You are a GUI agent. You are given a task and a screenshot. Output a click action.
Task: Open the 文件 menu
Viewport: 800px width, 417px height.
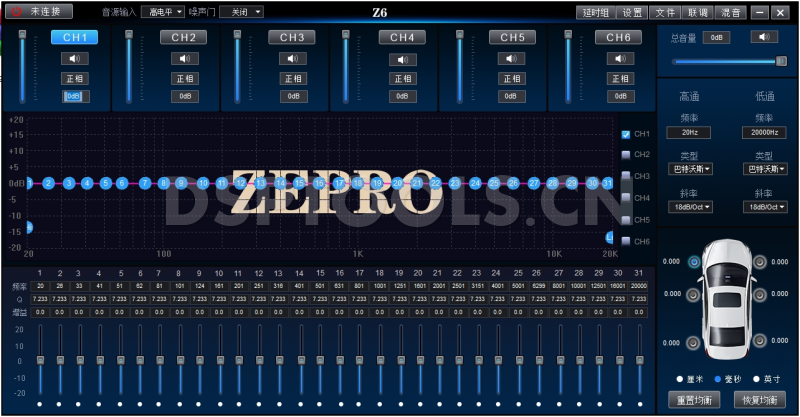tap(665, 13)
